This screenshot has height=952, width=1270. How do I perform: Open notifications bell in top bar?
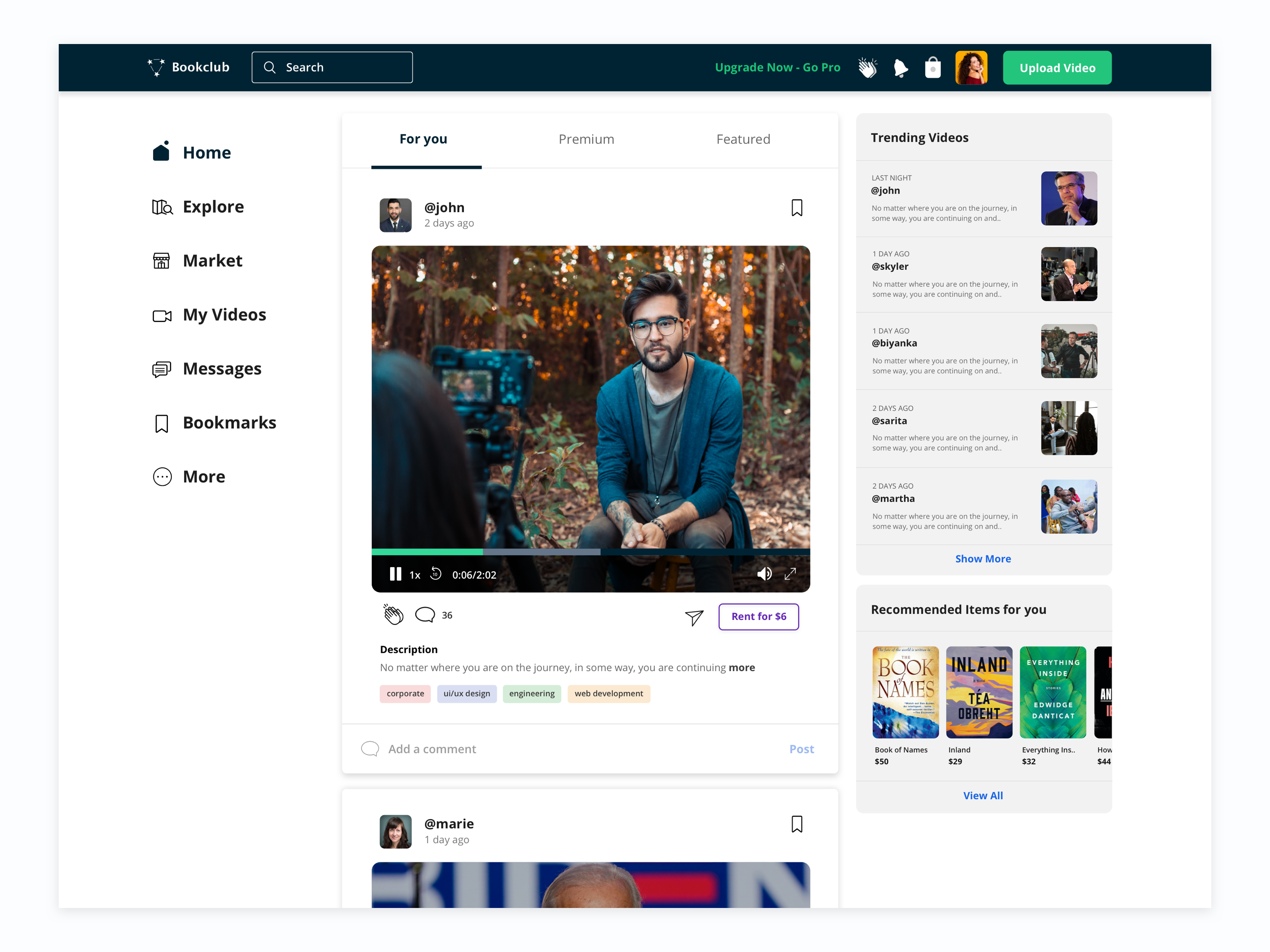(x=900, y=68)
